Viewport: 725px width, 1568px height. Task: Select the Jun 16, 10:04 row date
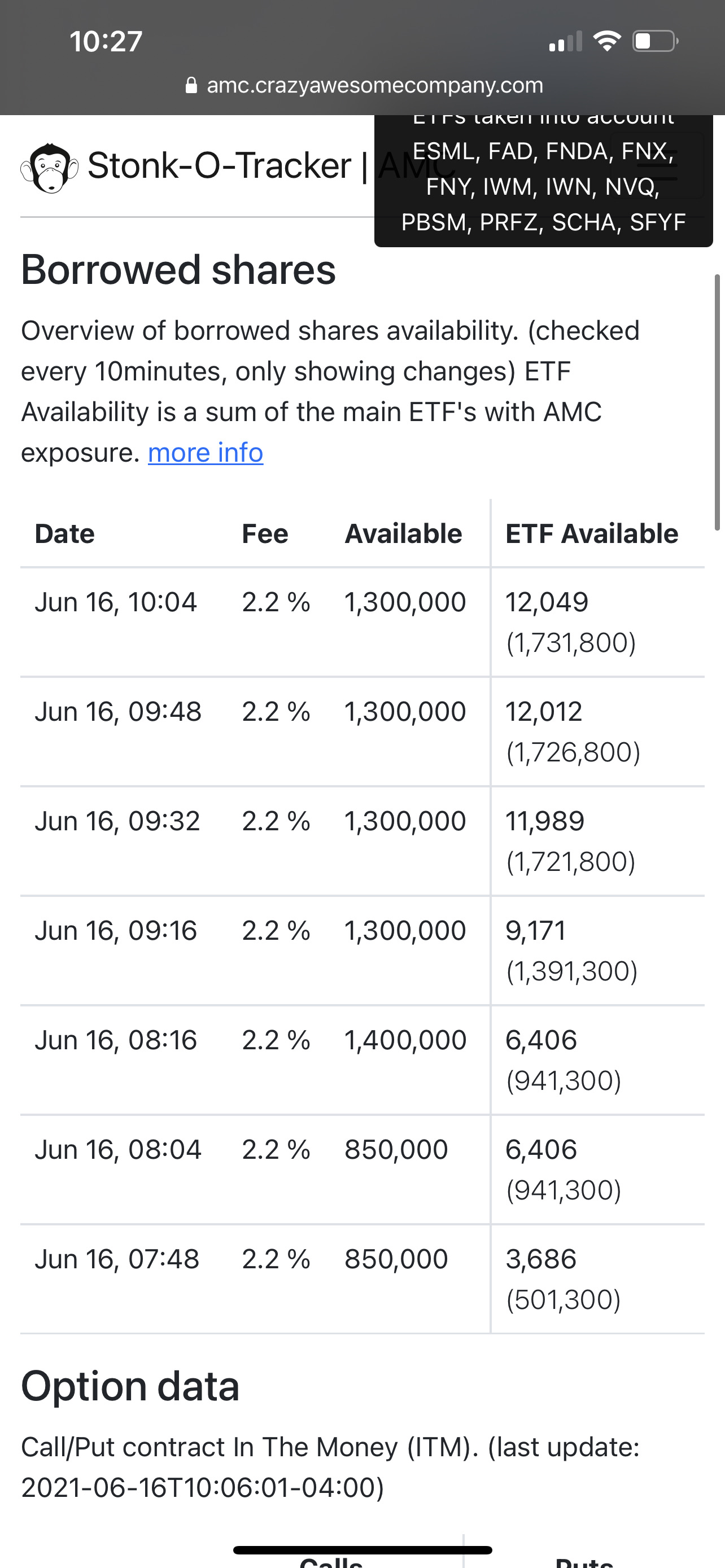coord(116,603)
